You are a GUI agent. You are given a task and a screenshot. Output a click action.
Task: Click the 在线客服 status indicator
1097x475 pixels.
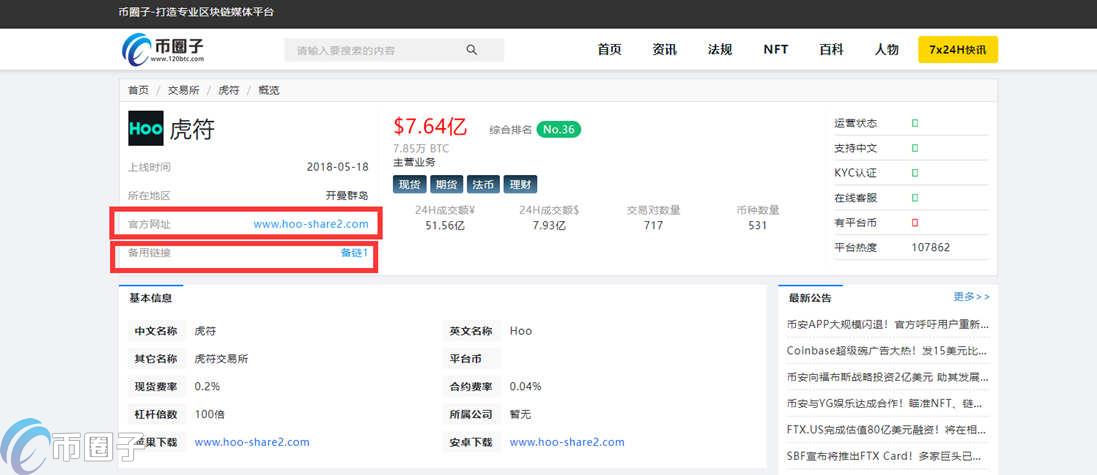tap(914, 198)
